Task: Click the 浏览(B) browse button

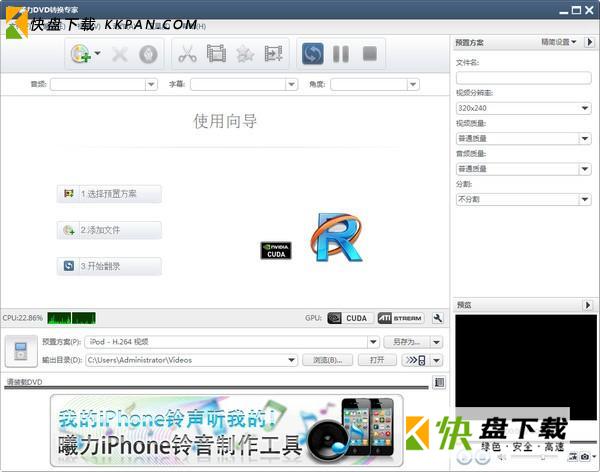Action: 328,360
